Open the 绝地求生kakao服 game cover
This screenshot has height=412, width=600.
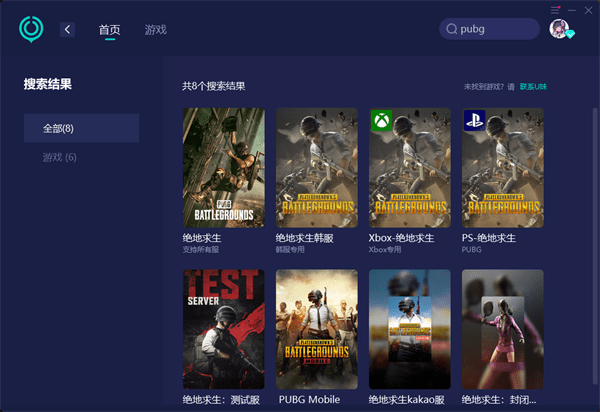click(x=410, y=329)
